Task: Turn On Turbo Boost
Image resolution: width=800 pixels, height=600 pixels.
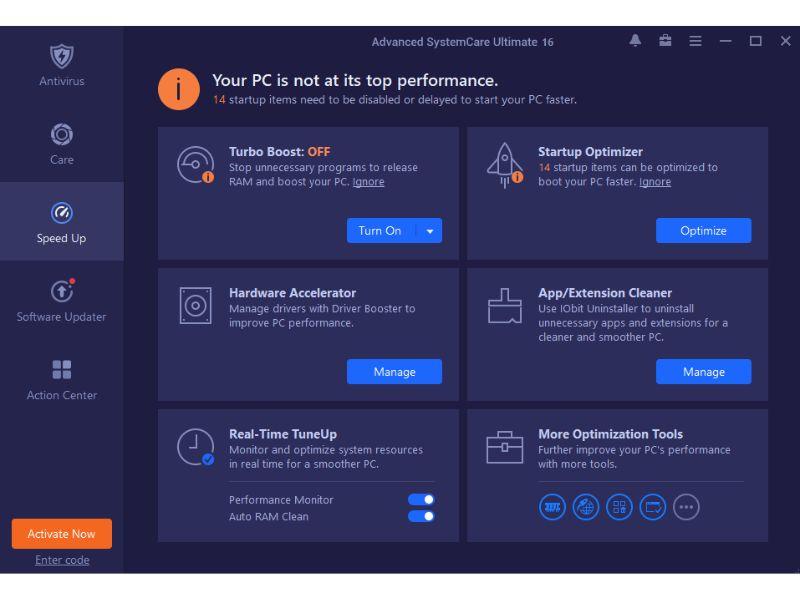Action: click(x=380, y=231)
